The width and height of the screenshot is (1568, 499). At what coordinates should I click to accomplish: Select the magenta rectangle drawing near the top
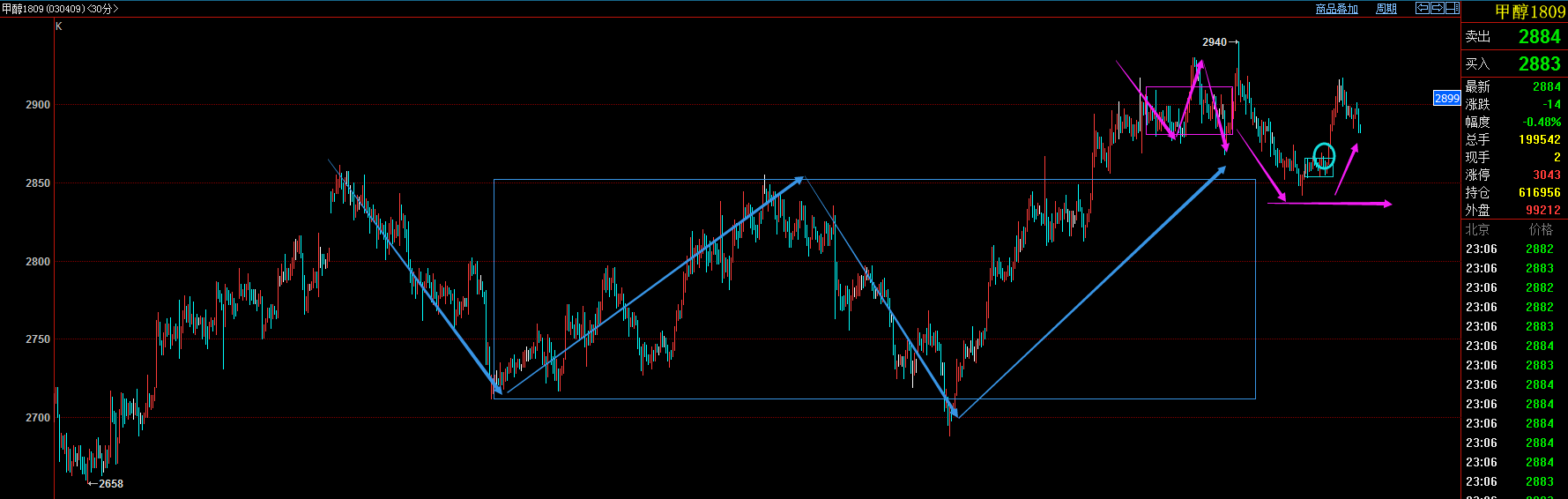[x=1188, y=87]
